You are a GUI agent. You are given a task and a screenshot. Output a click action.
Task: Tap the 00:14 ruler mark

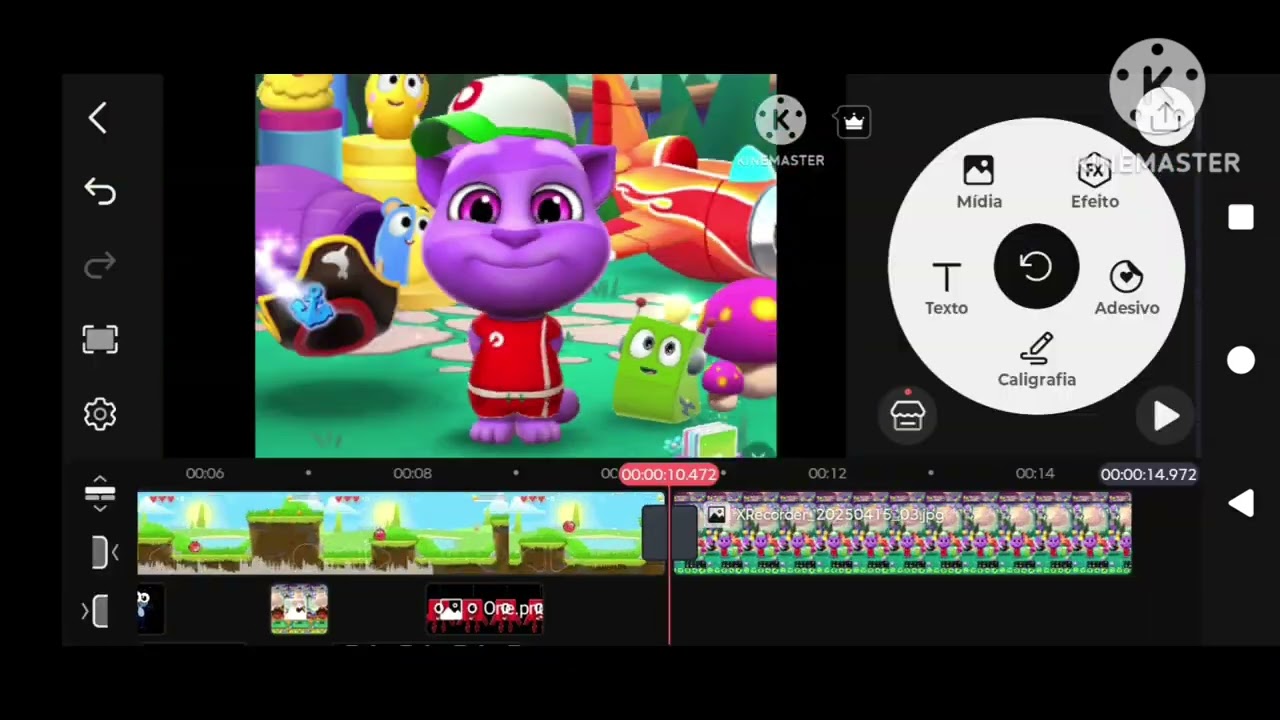[x=1035, y=473]
